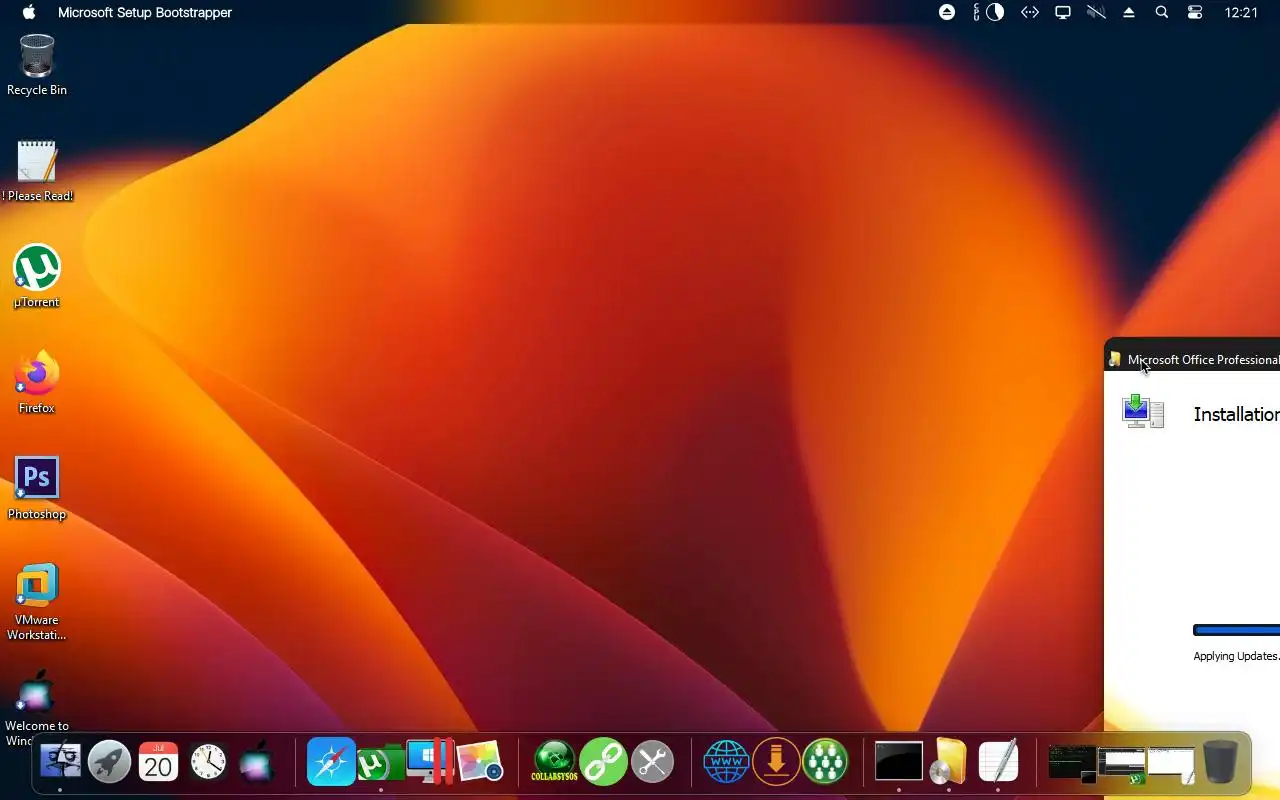Open Control Center toggles in menu bar
This screenshot has width=1280, height=800.
1195,12
